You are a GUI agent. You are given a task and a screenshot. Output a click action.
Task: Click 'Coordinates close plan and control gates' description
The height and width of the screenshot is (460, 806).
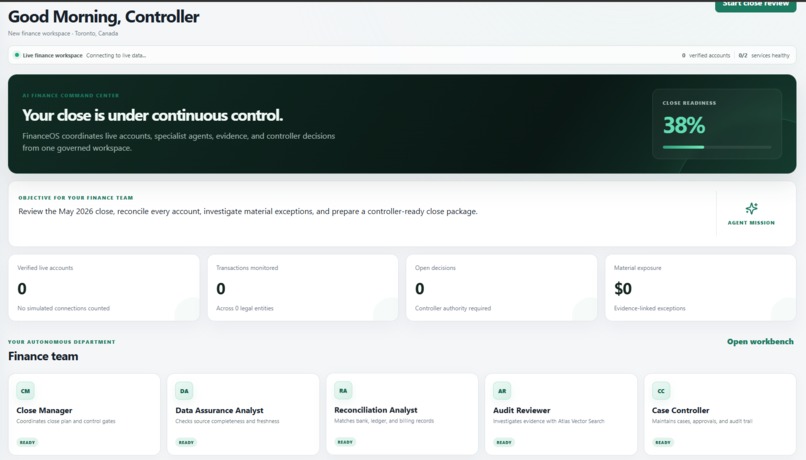pyautogui.click(x=66, y=421)
